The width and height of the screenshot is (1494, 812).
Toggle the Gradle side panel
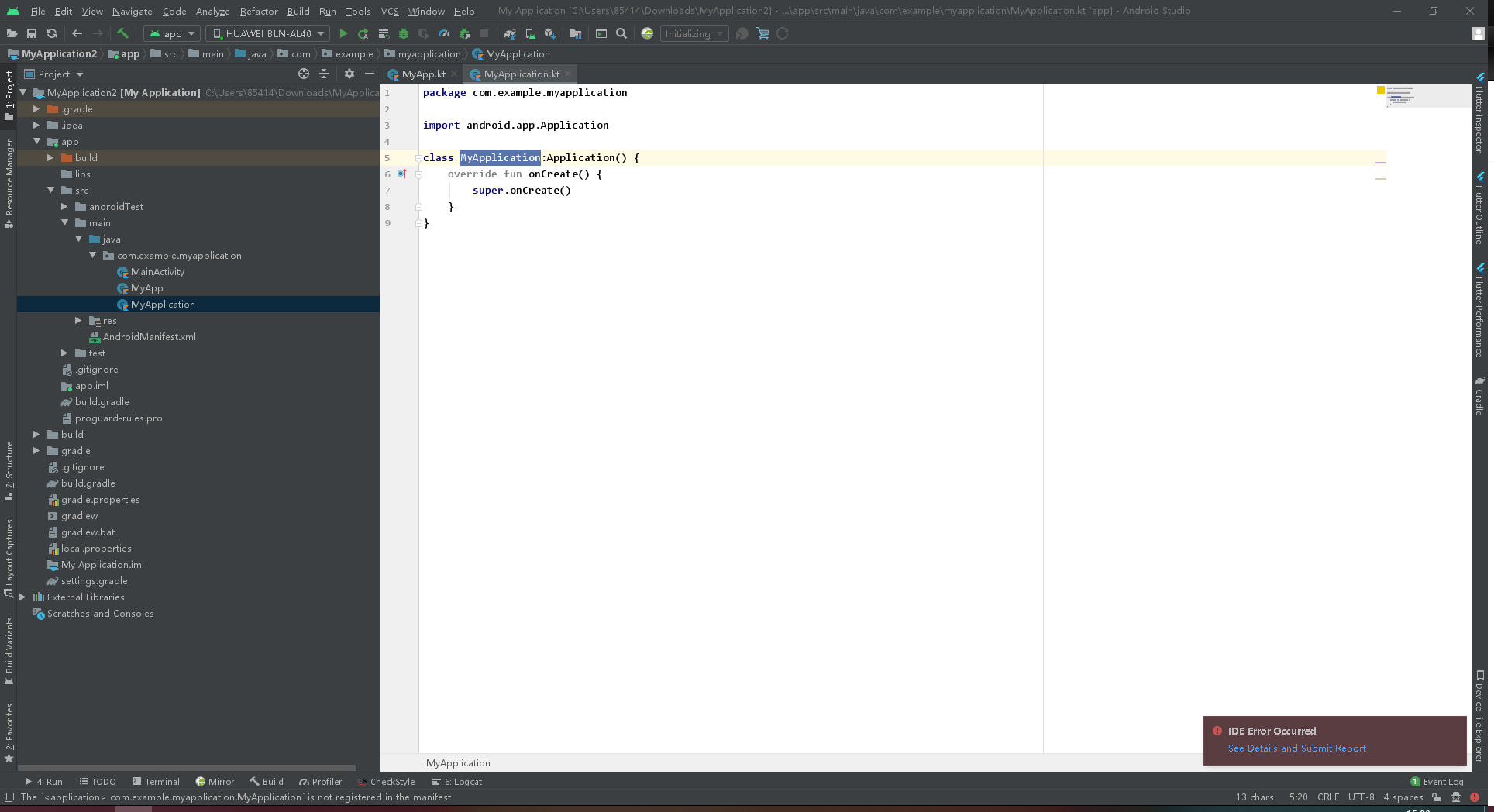point(1479,396)
